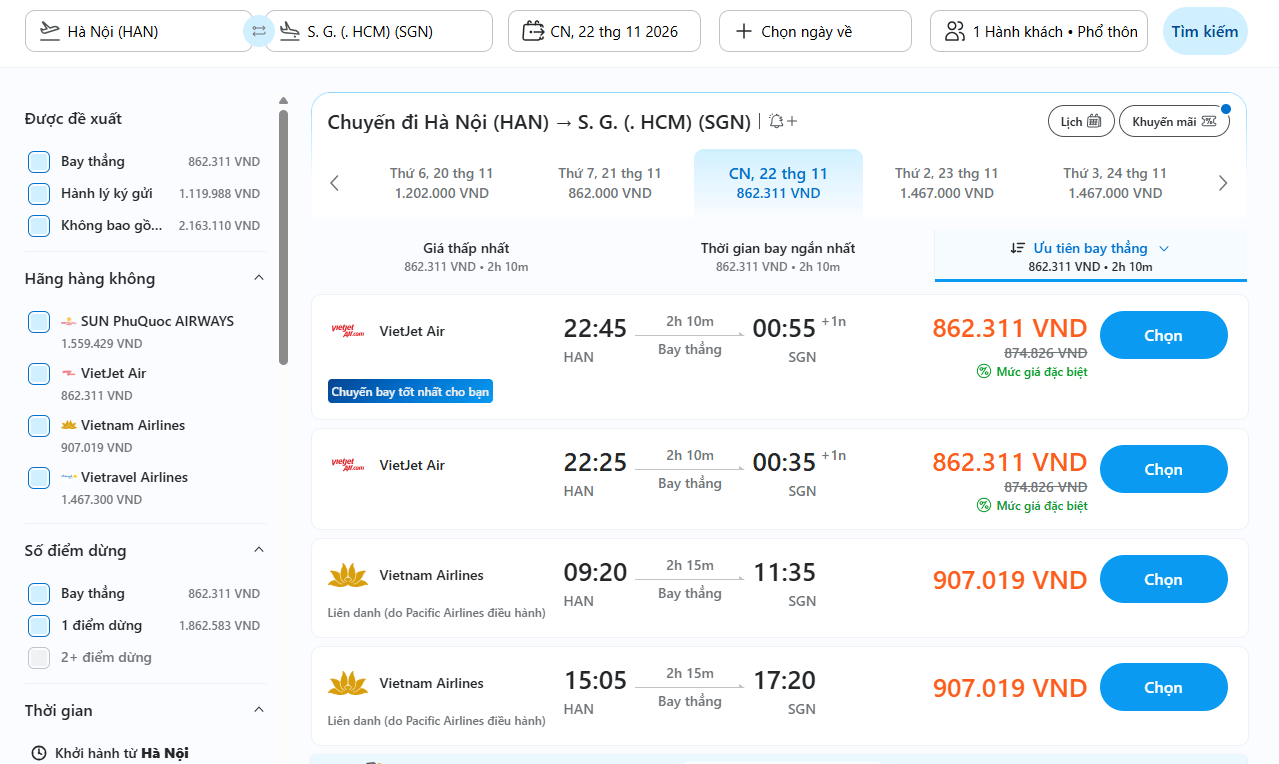This screenshot has width=1279, height=764.
Task: Check Bay thẳng under Được đề xuất
Action: [x=39, y=161]
